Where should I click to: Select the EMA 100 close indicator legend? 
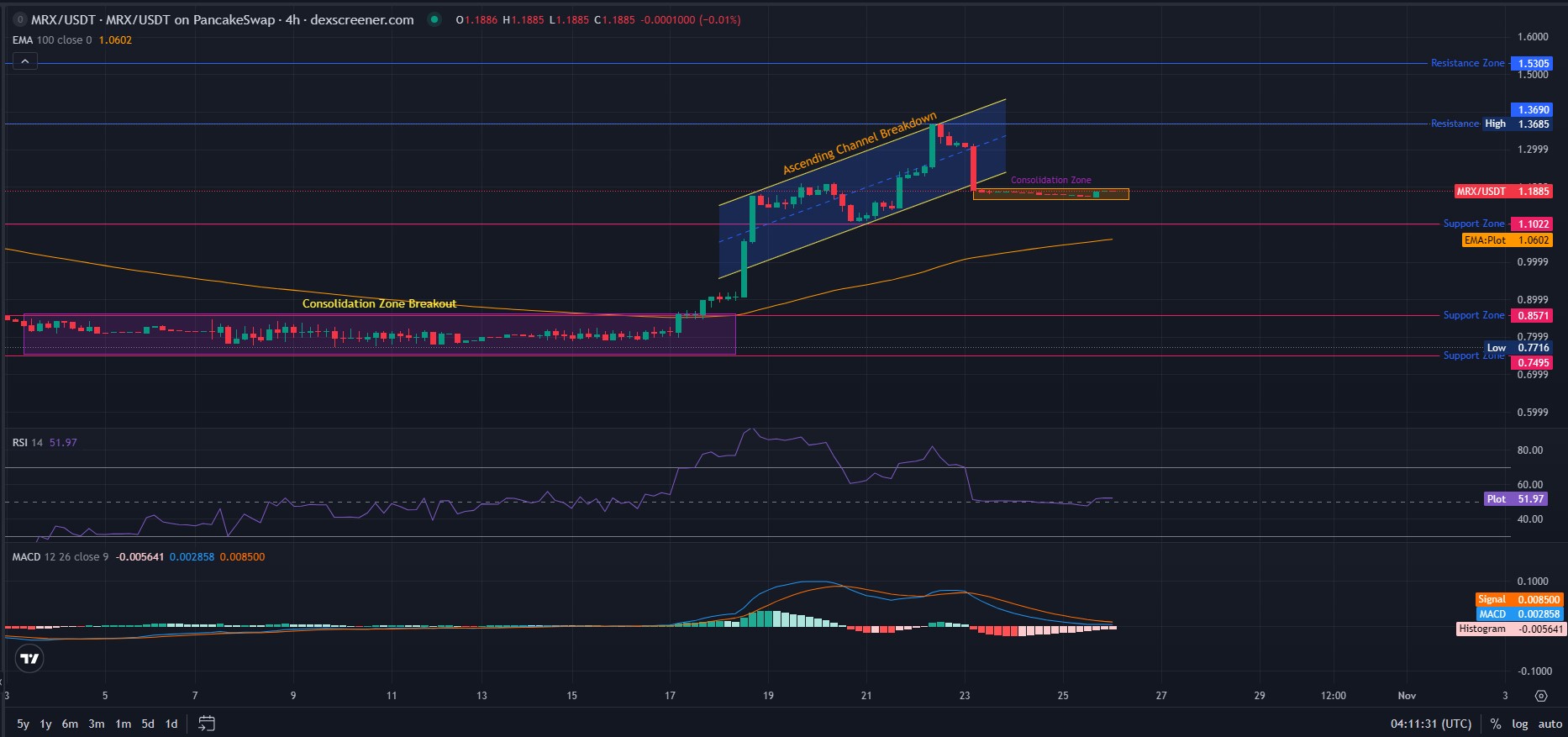click(52, 39)
